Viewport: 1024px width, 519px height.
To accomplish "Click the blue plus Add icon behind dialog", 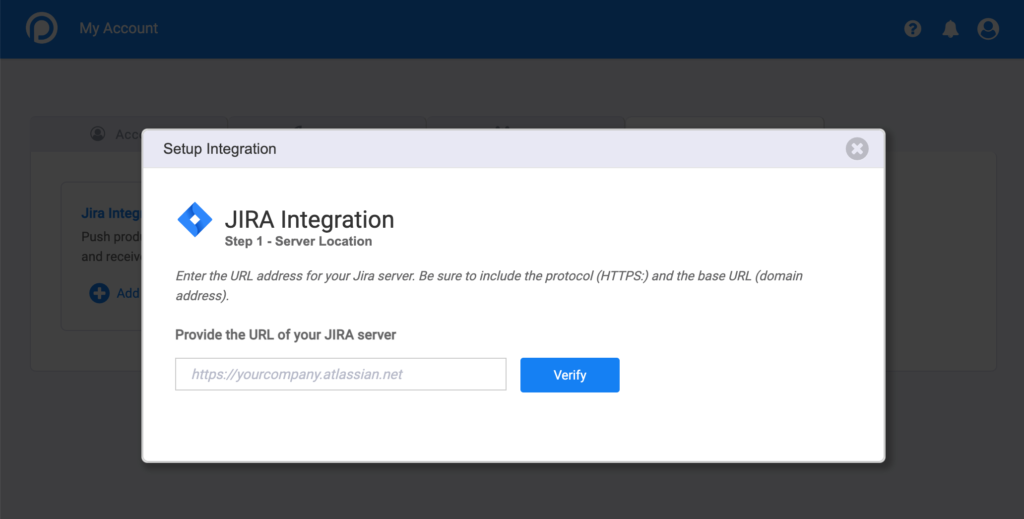I will pyautogui.click(x=99, y=293).
